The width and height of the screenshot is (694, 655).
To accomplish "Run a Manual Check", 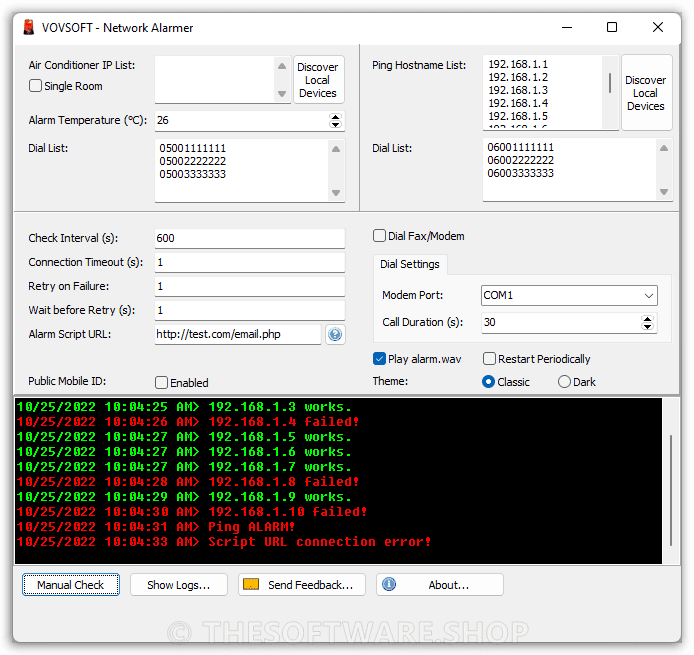I will coord(71,585).
